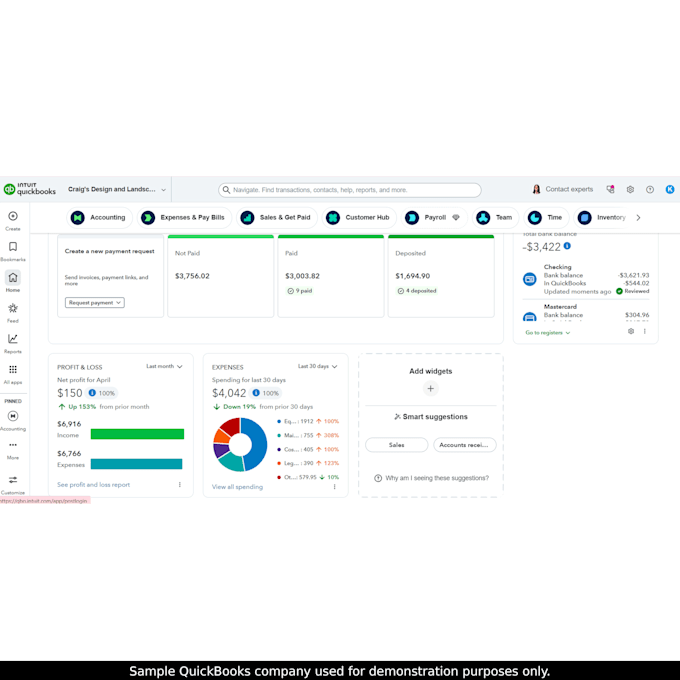This screenshot has height=680, width=680.
Task: Open the Create menu in sidebar
Action: [13, 220]
